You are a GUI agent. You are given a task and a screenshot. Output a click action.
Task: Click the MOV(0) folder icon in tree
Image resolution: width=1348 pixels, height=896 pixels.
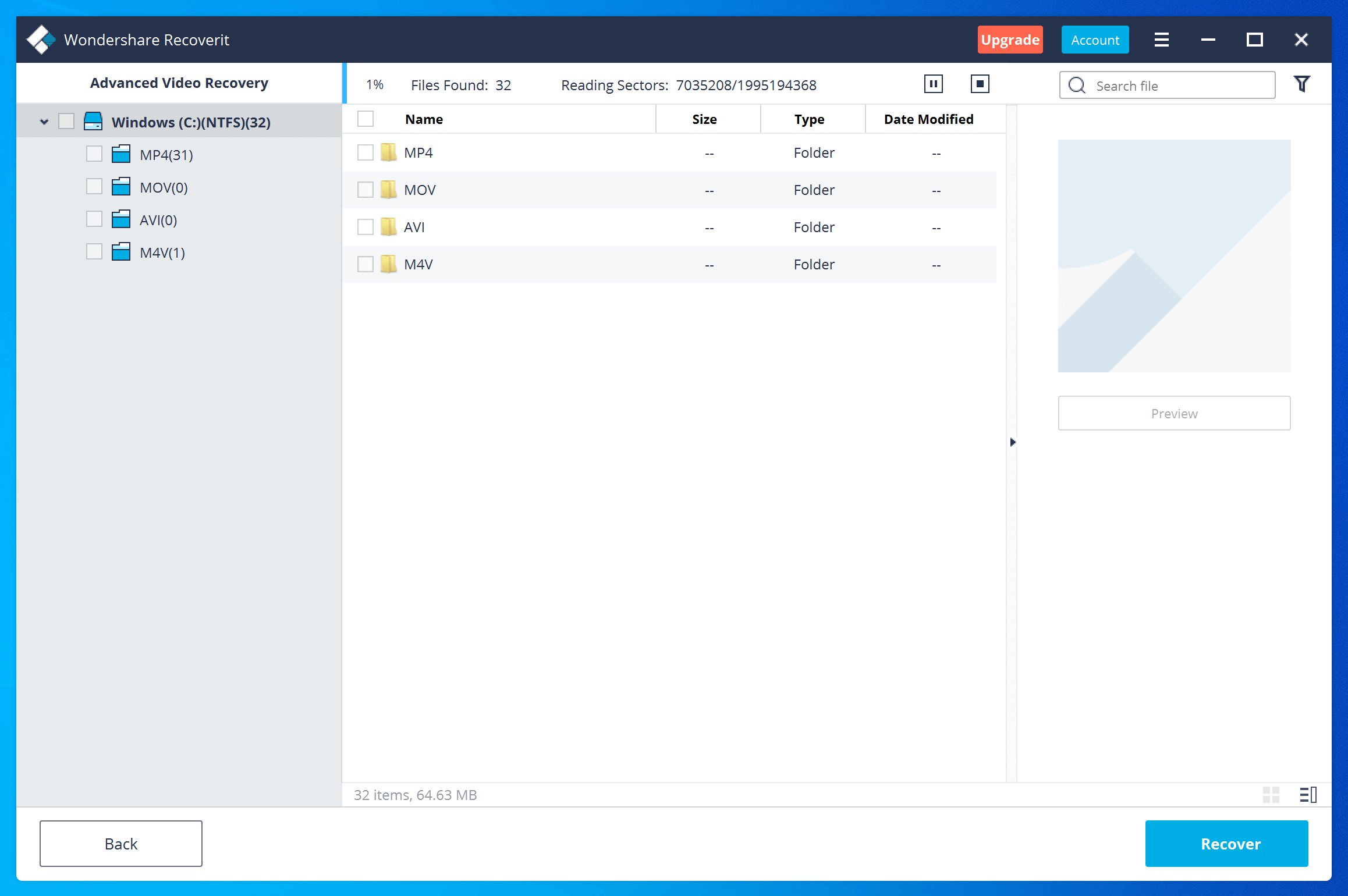(121, 187)
